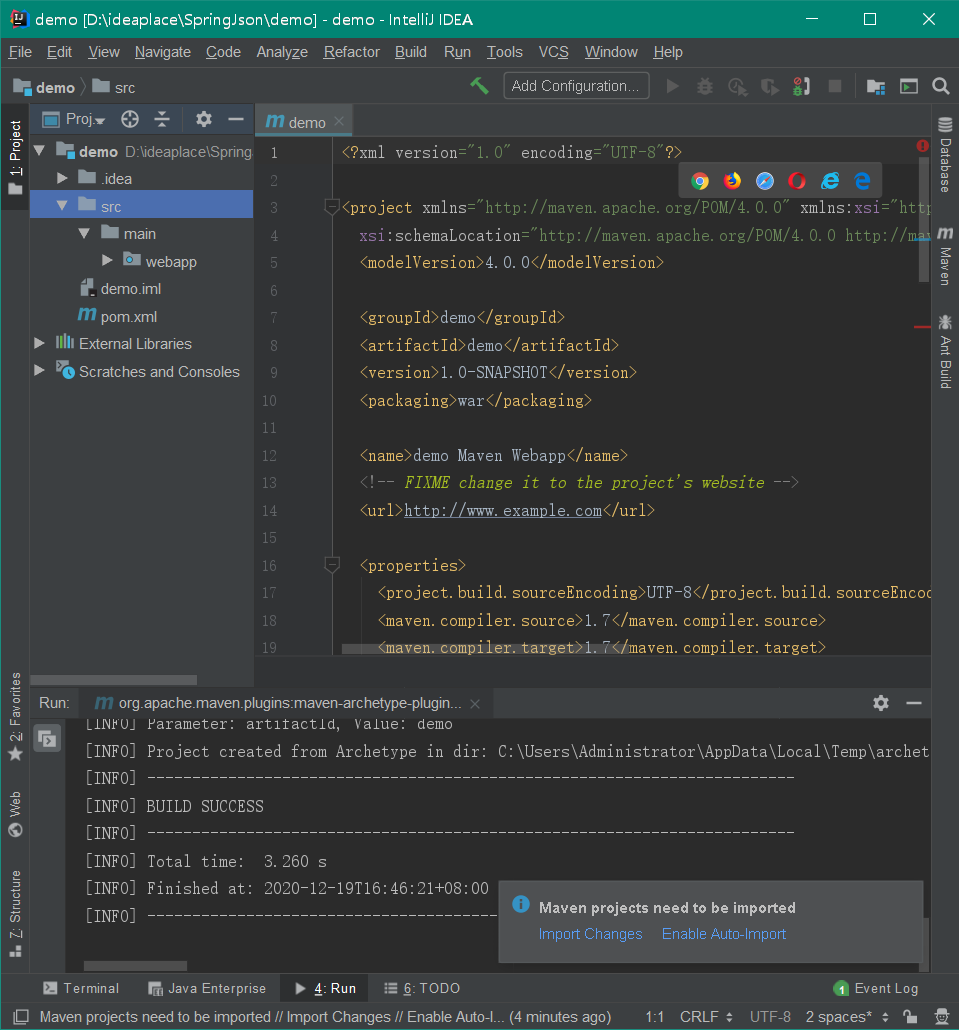
Task: Collapse the main folder
Action: [x=84, y=233]
